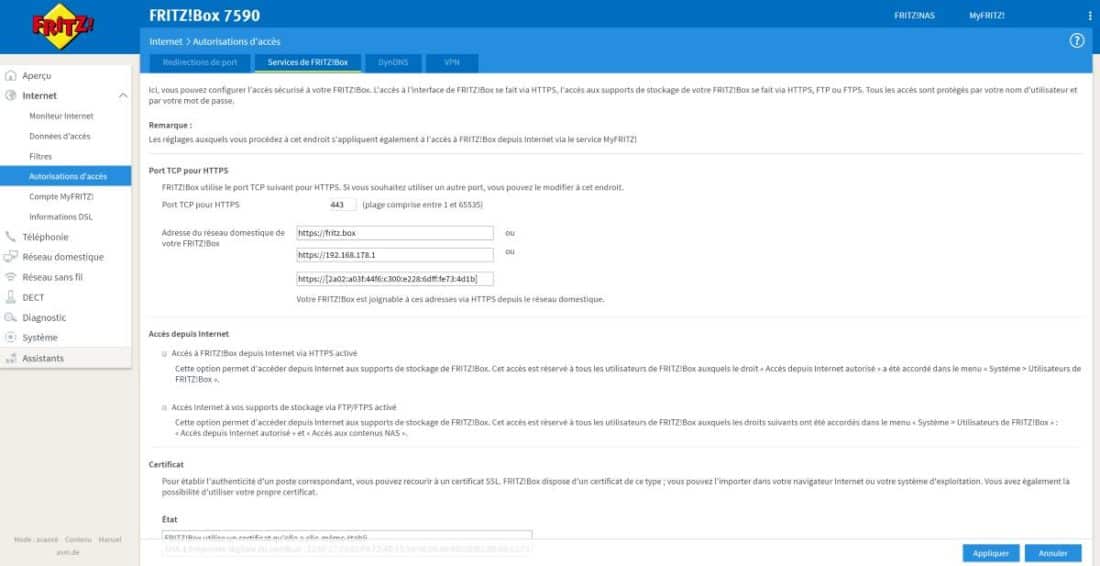Open the Système section
This screenshot has height=566, width=1100.
click(40, 337)
